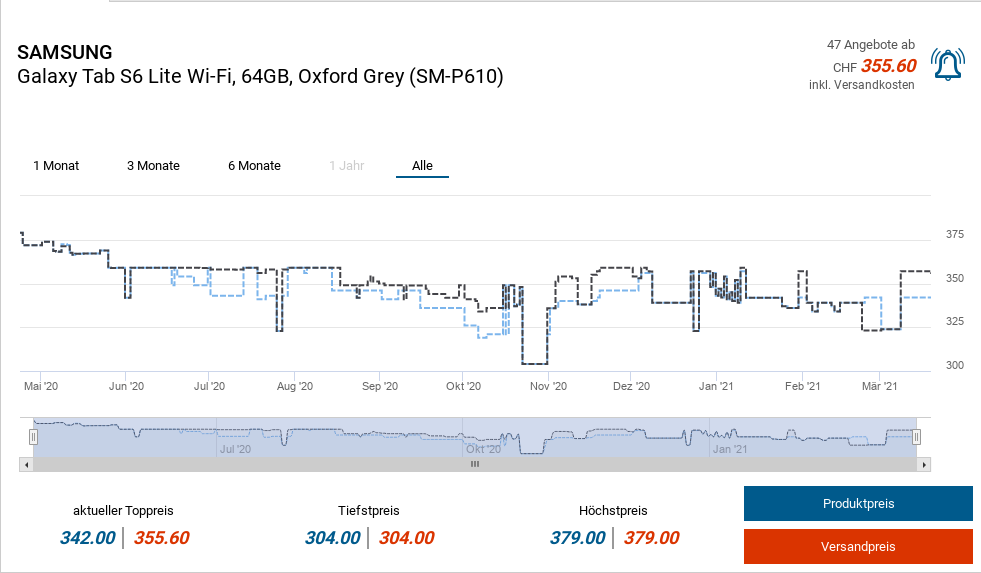Click the right scroll arrow of chart navigator

pyautogui.click(x=925, y=464)
